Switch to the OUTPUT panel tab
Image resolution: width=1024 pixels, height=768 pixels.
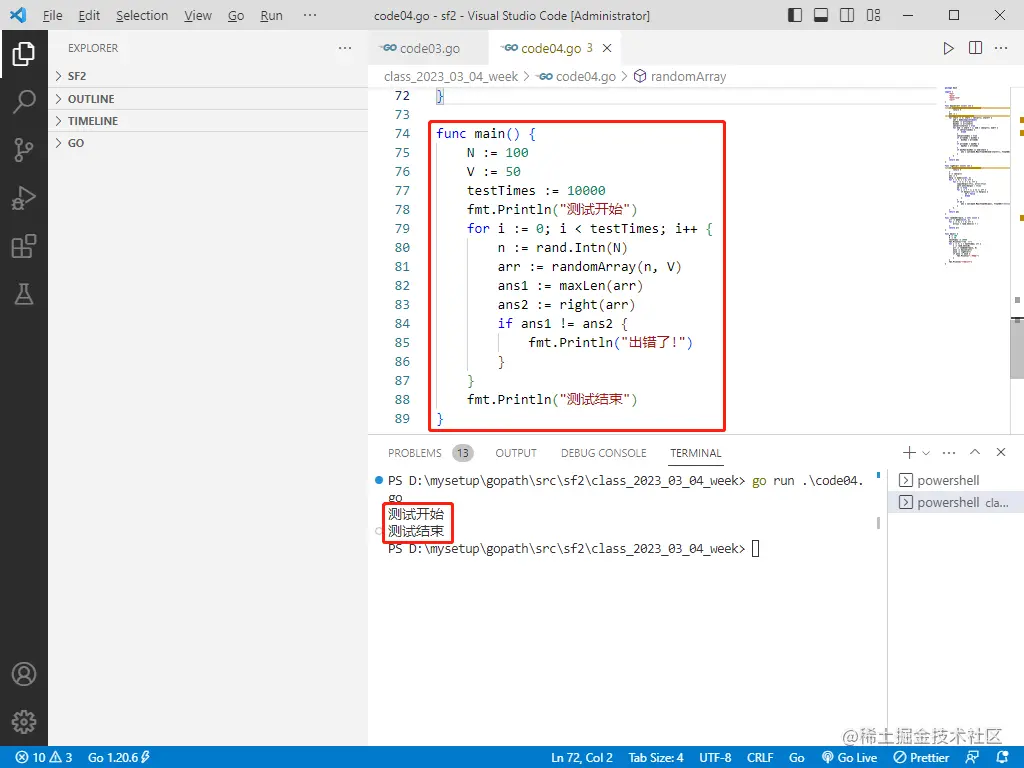pos(515,453)
